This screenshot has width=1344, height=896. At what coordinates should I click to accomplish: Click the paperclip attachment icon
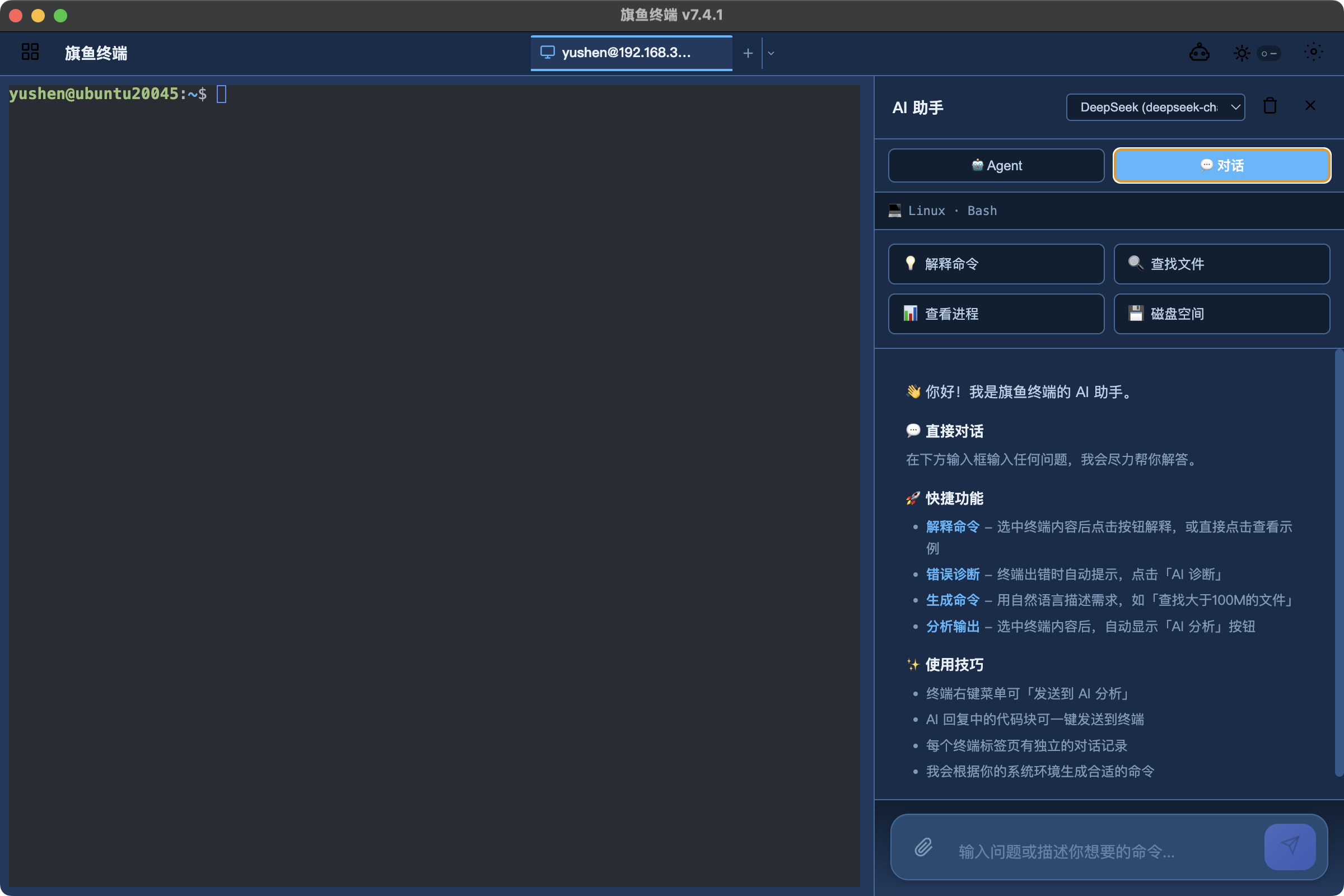click(922, 849)
